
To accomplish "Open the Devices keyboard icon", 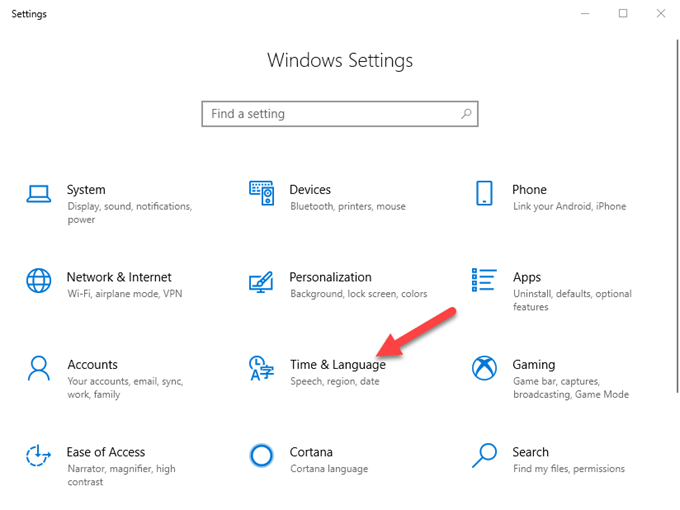I will 261,192.
